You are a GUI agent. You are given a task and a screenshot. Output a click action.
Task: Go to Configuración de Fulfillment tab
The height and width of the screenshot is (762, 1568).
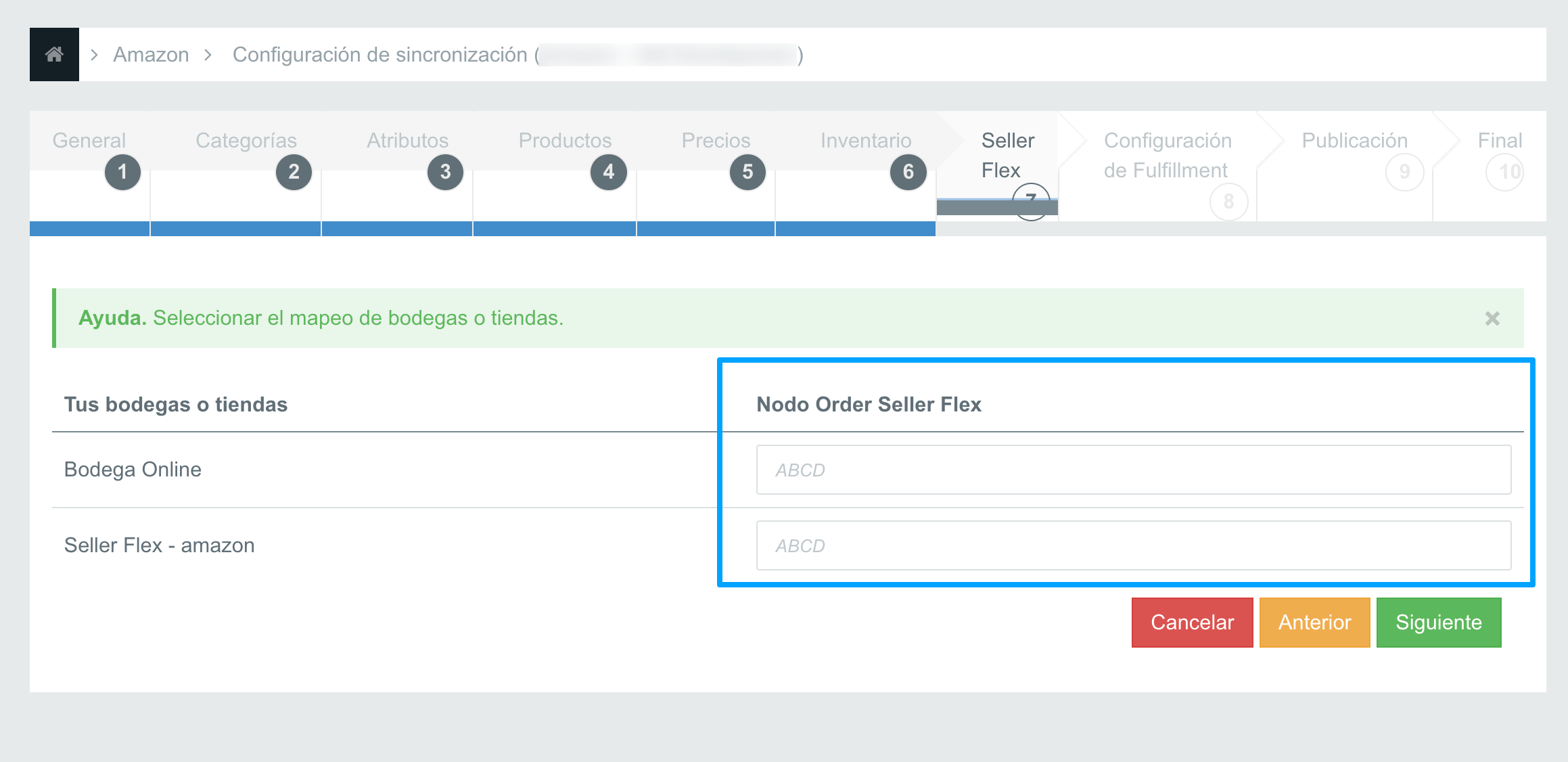1168,156
